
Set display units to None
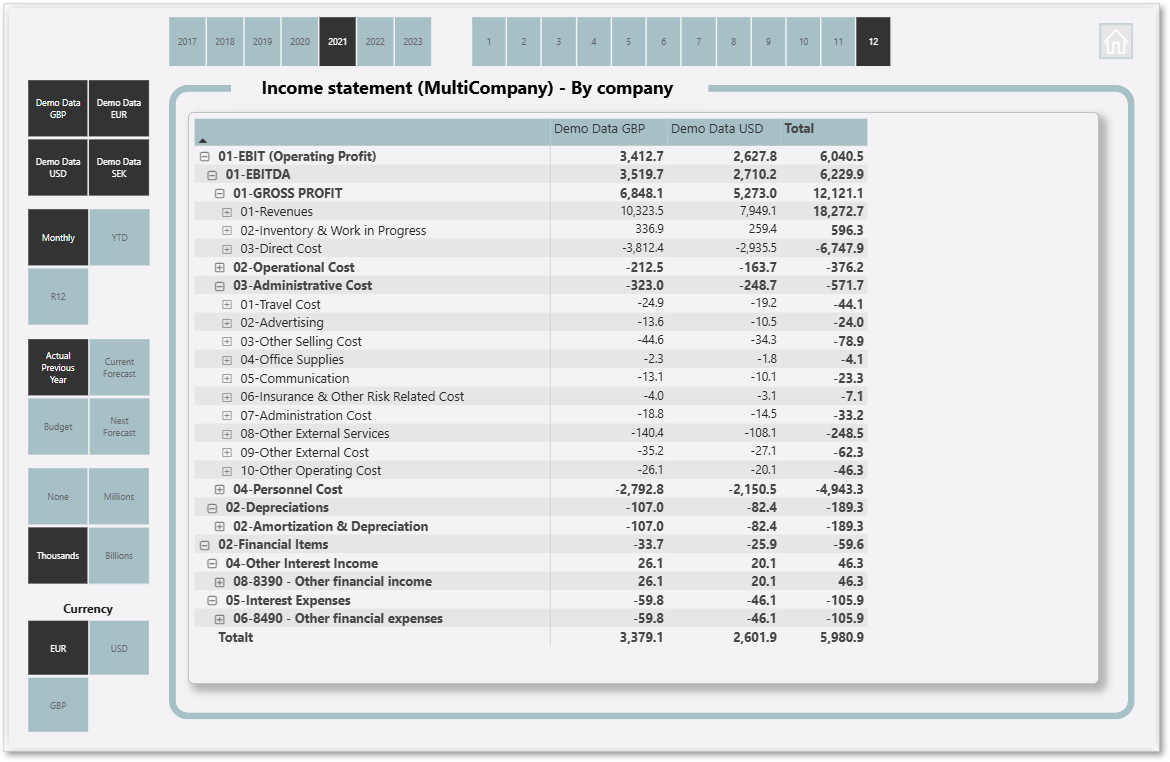[57, 496]
